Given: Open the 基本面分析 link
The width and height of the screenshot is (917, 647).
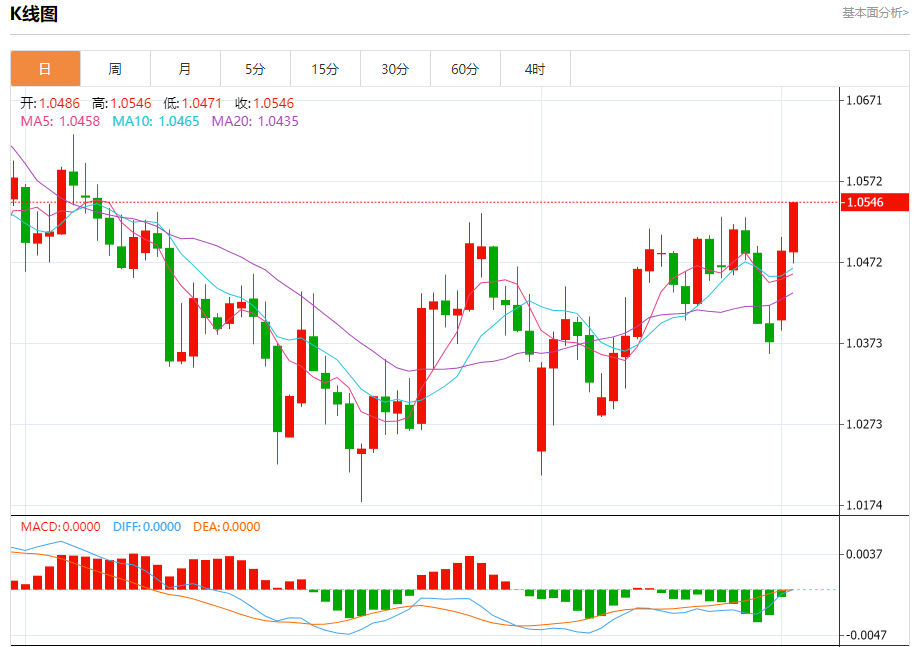Looking at the screenshot, I should tap(875, 13).
